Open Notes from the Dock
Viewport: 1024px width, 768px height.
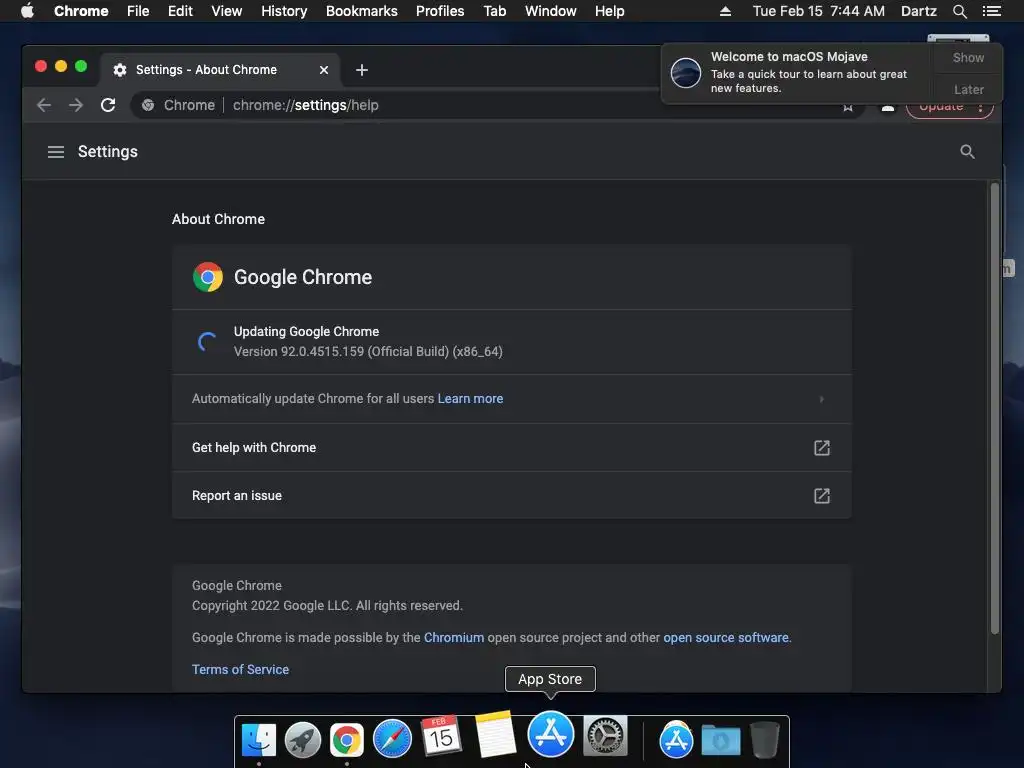click(495, 734)
